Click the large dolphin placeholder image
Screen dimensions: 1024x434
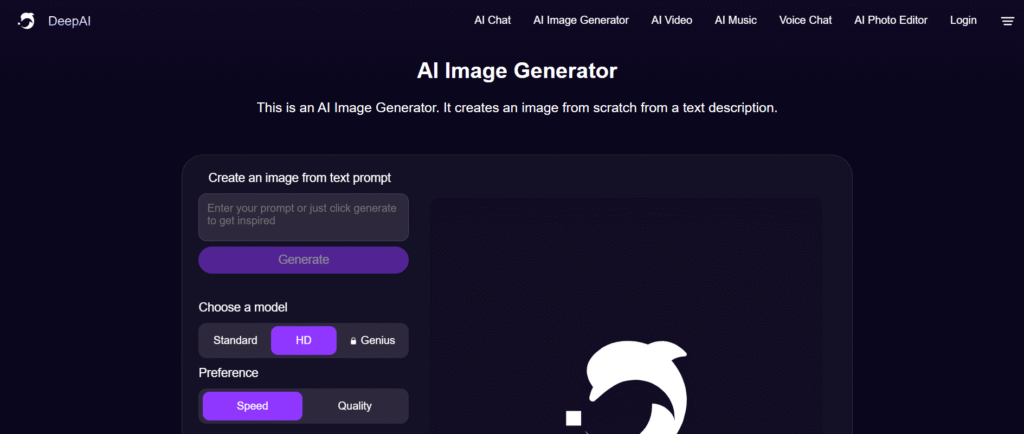click(x=627, y=386)
